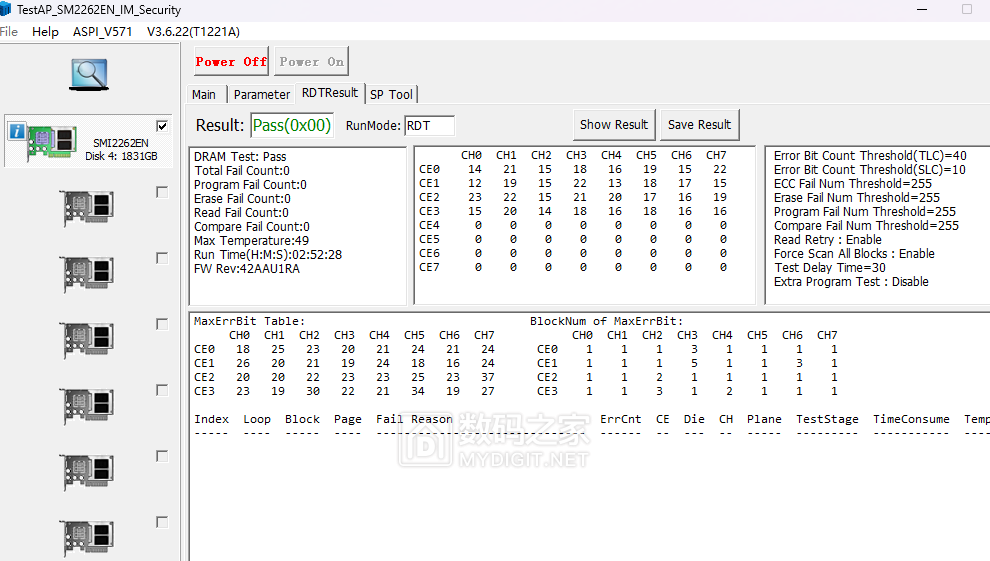Tick the checkbox right under the SMI2262EN checkbox
The image size is (990, 561).
tap(162, 192)
